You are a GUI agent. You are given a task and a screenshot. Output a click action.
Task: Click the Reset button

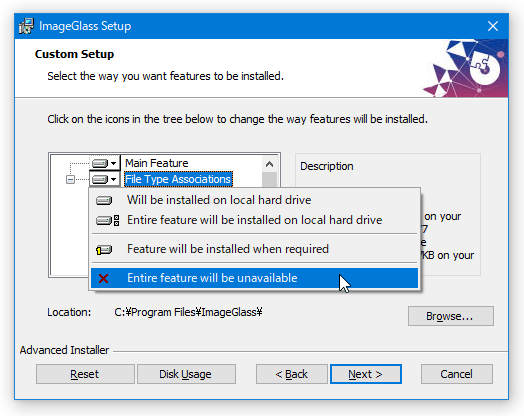pos(85,374)
